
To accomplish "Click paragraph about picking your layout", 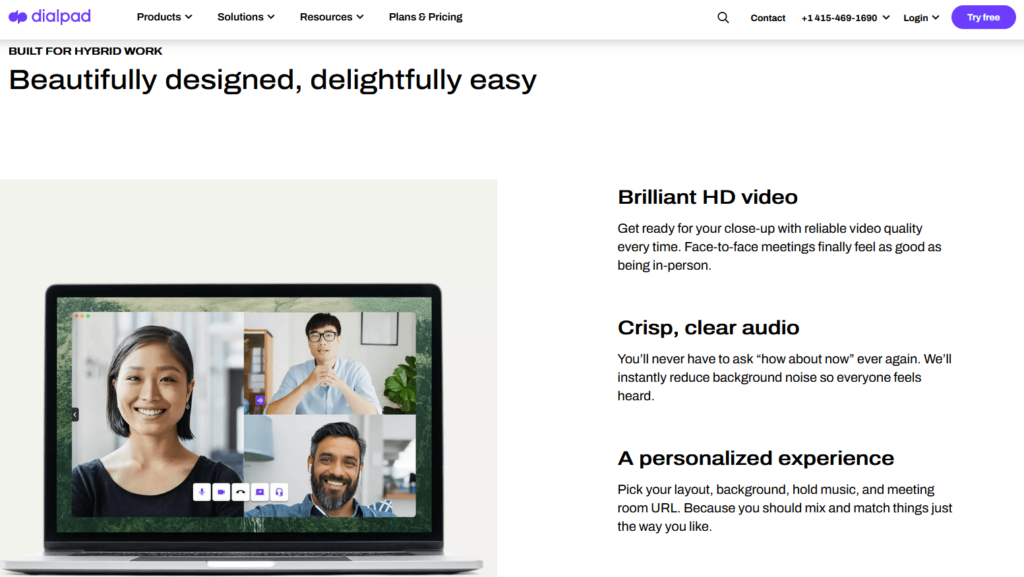I will click(x=784, y=508).
